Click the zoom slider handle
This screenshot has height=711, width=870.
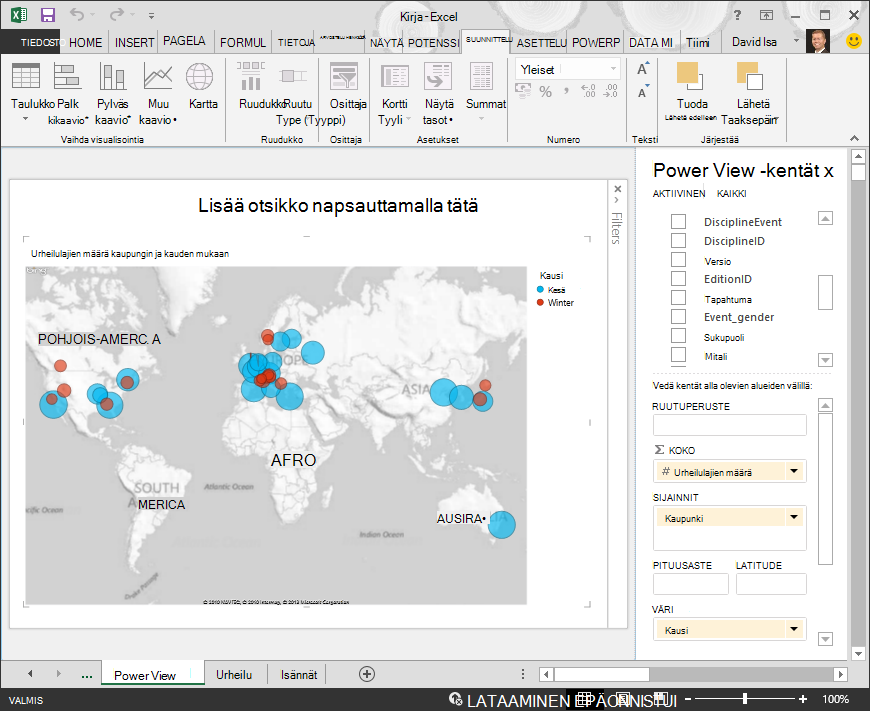[x=745, y=699]
